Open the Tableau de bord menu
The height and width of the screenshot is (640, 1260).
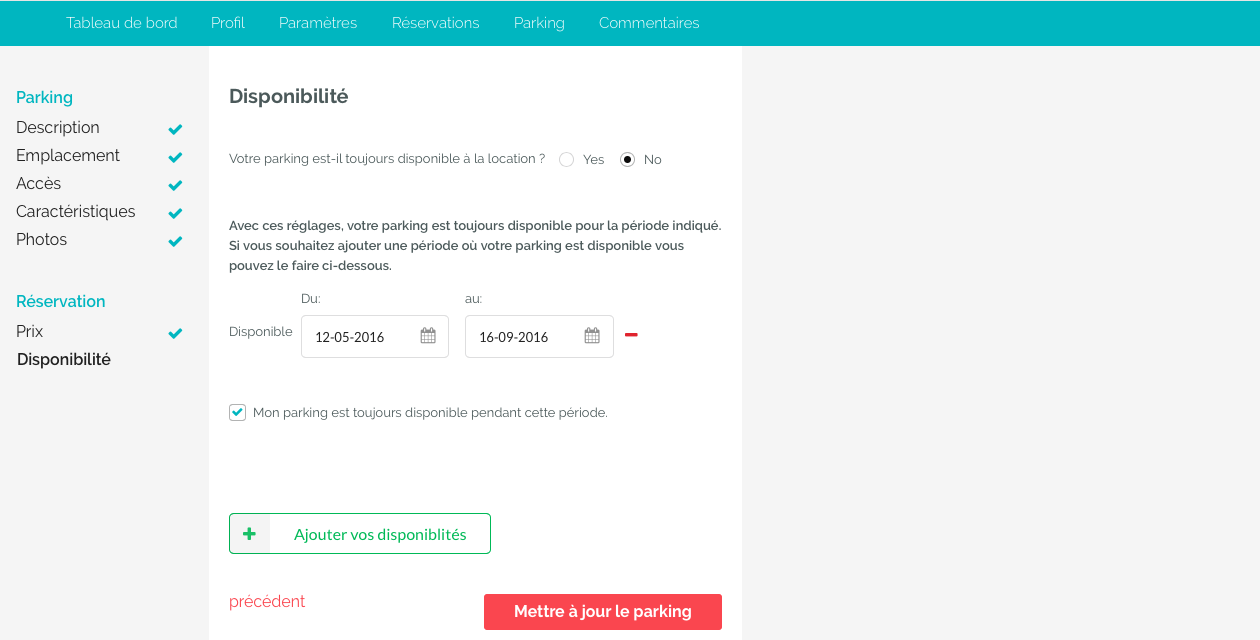coord(122,23)
